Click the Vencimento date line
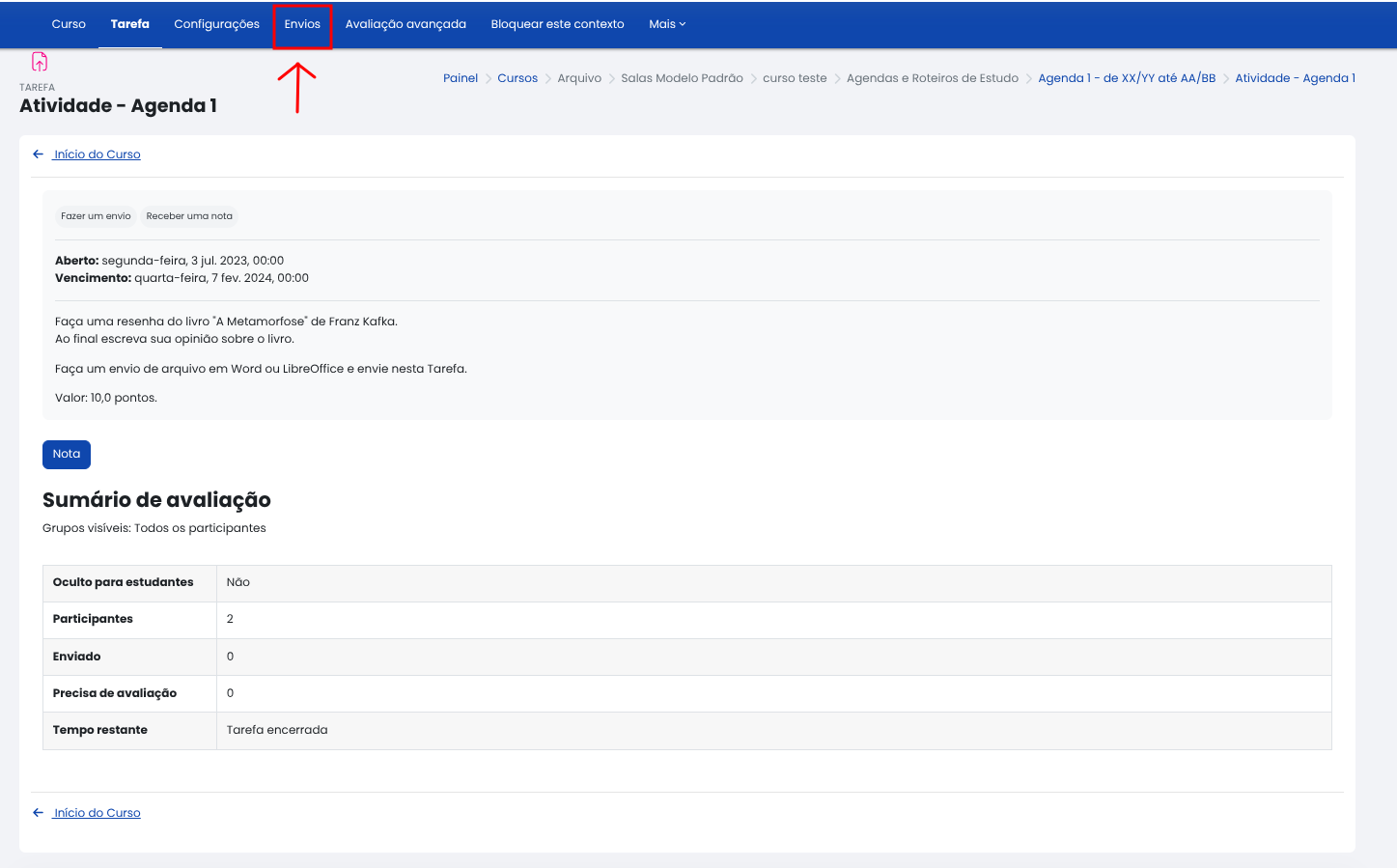 [182, 278]
